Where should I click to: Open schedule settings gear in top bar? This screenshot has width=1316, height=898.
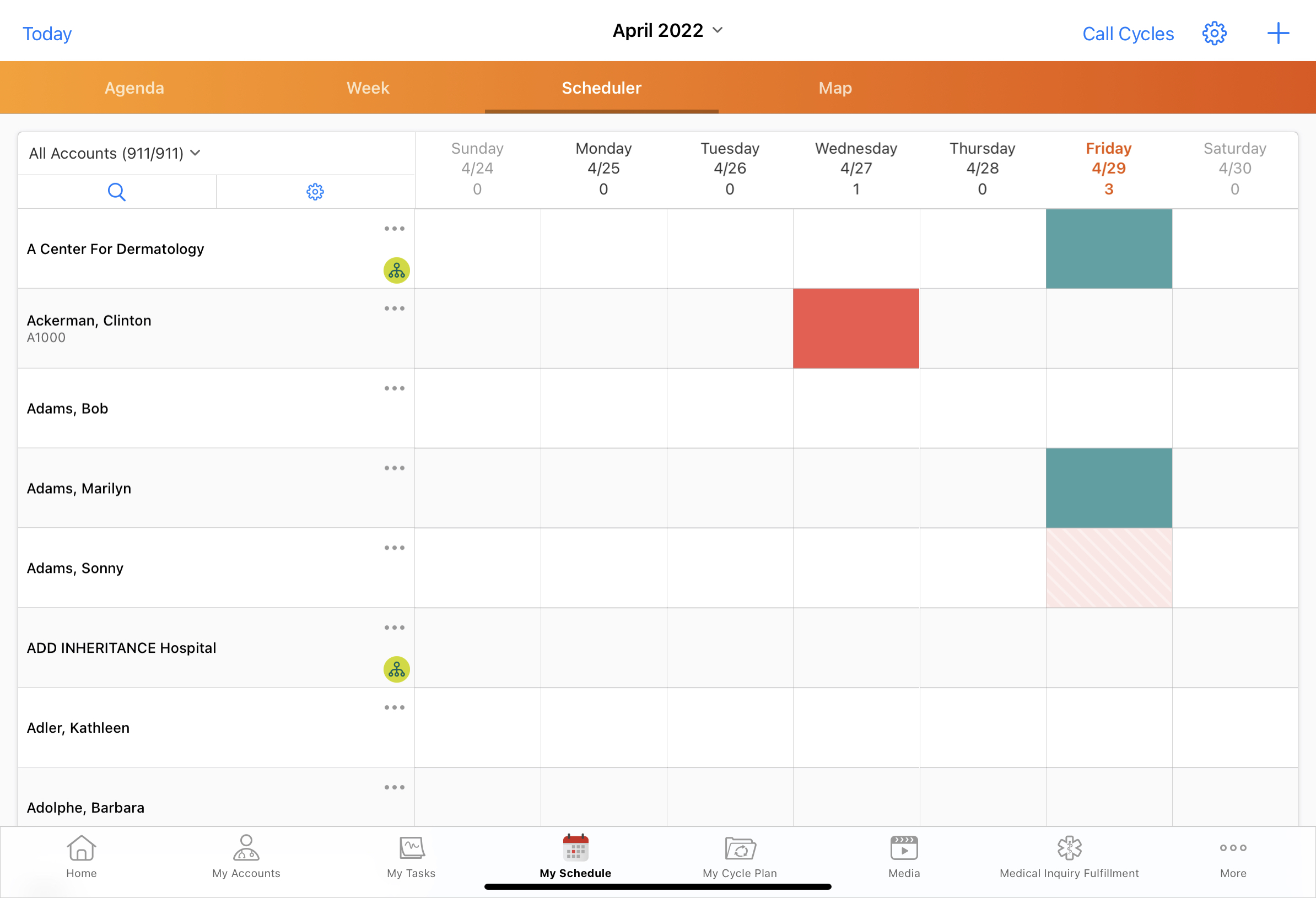(1214, 34)
